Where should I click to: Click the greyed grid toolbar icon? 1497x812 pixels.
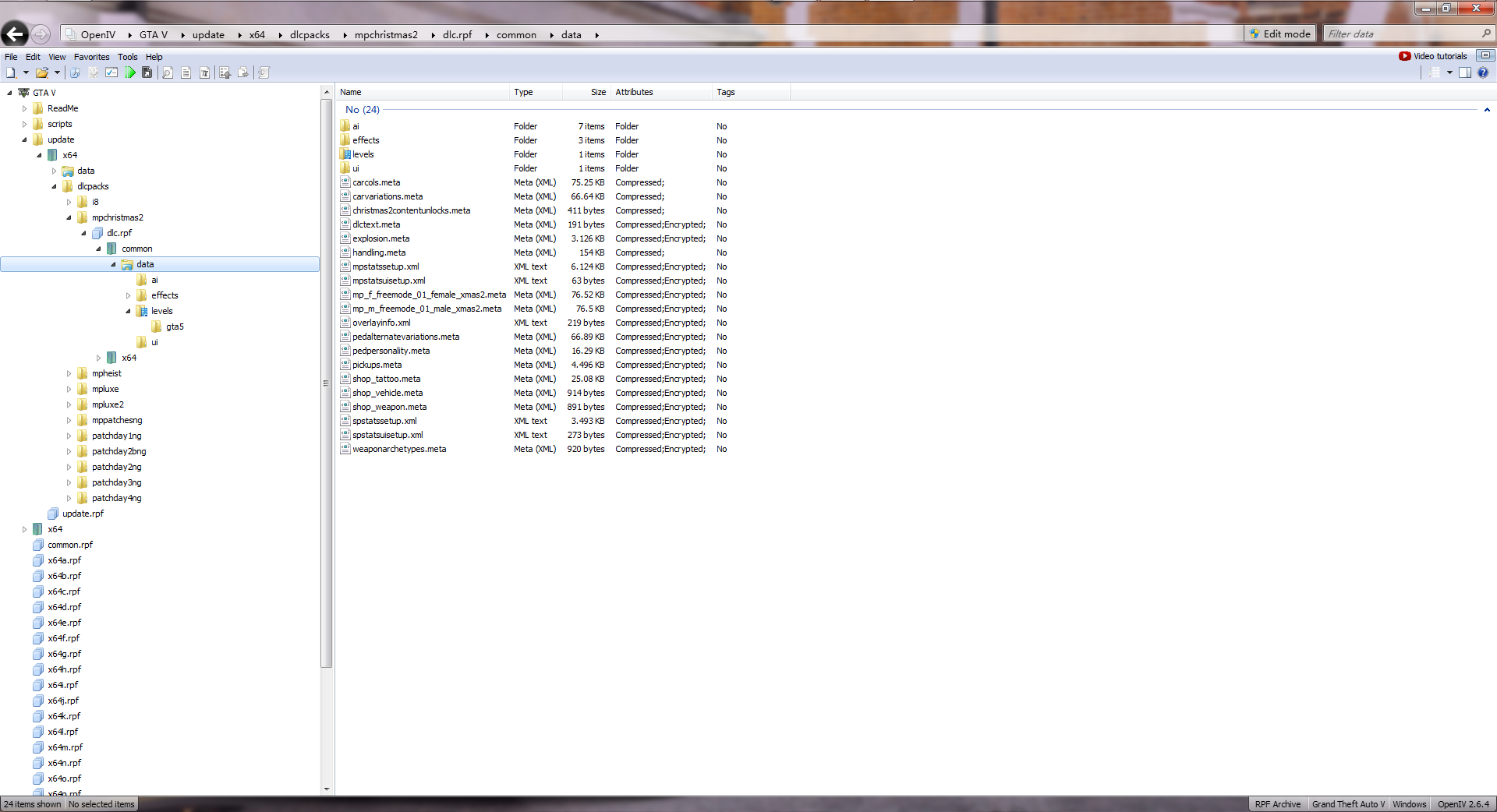[94, 72]
